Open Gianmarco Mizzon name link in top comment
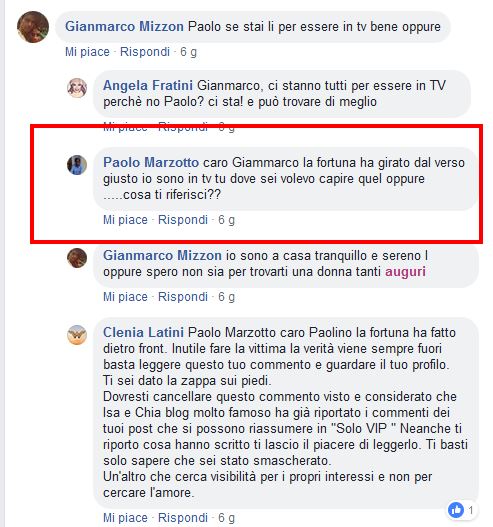 pyautogui.click(x=124, y=27)
